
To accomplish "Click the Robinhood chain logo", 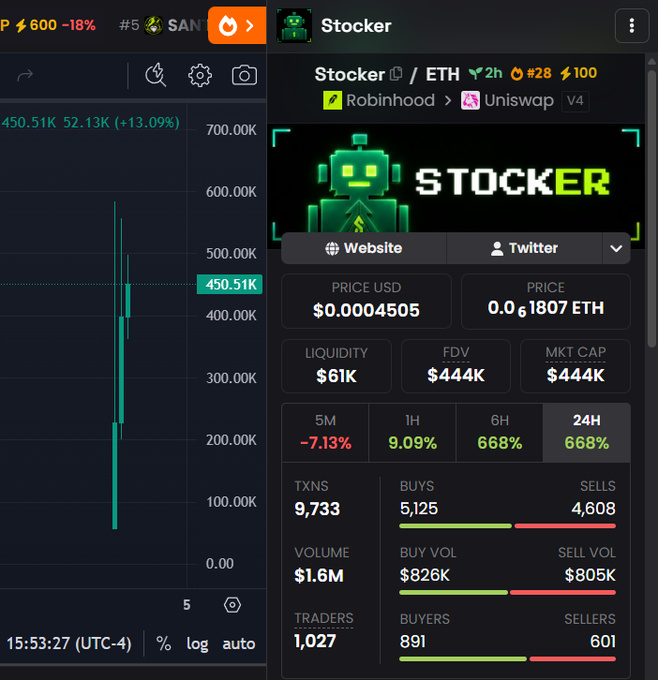I will 332,100.
